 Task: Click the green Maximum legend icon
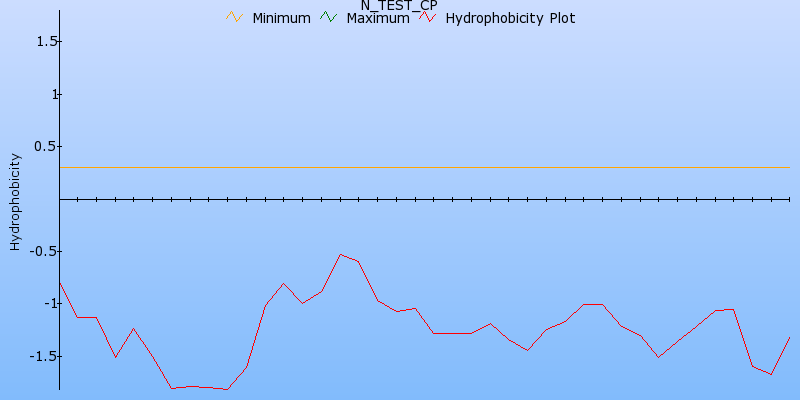pos(329,17)
